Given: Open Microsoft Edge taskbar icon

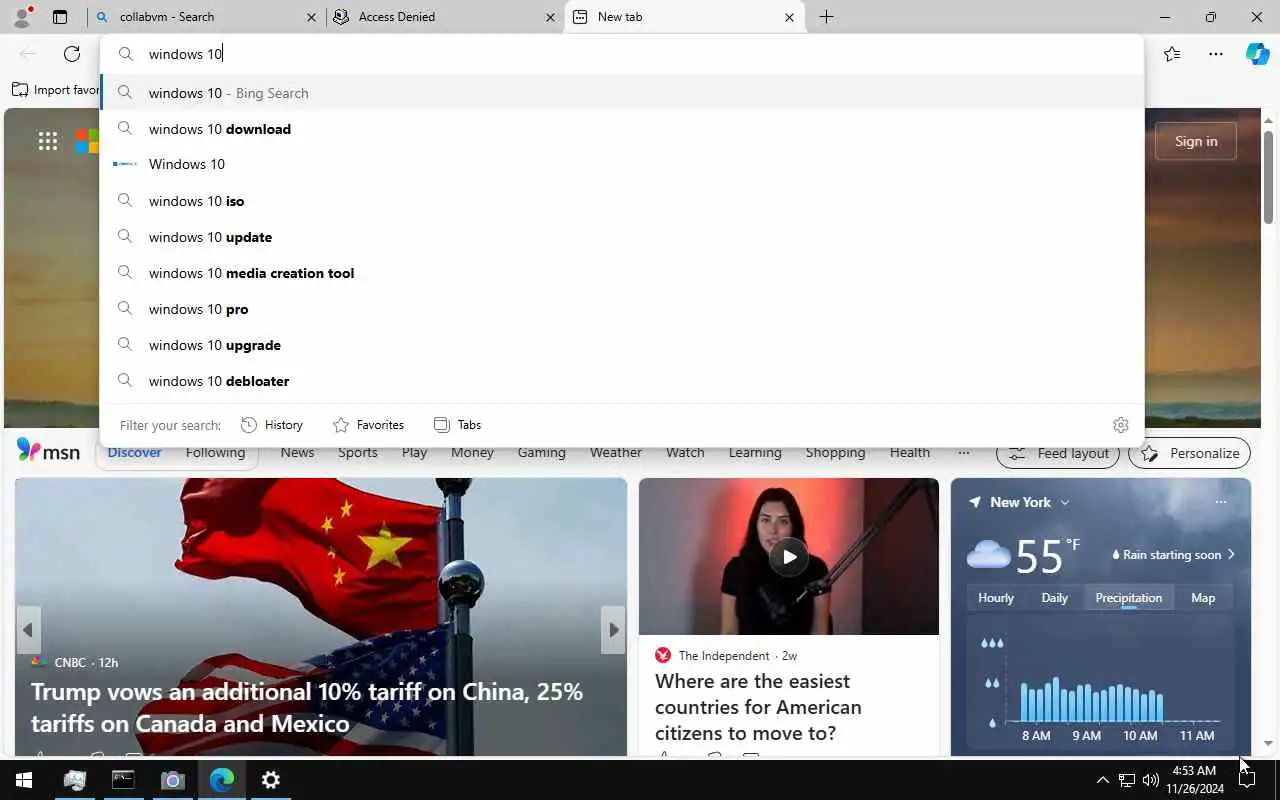Looking at the screenshot, I should click(222, 780).
